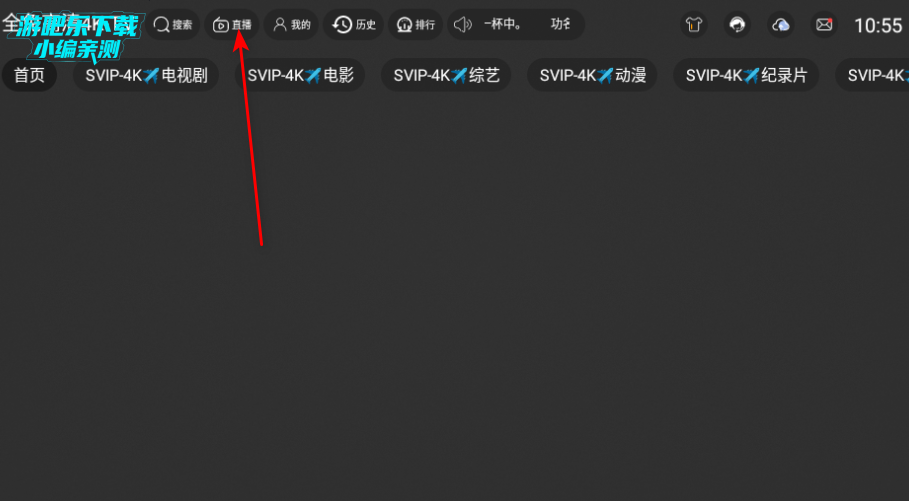Open the T-shirt theme skin icon

pyautogui.click(x=693, y=25)
